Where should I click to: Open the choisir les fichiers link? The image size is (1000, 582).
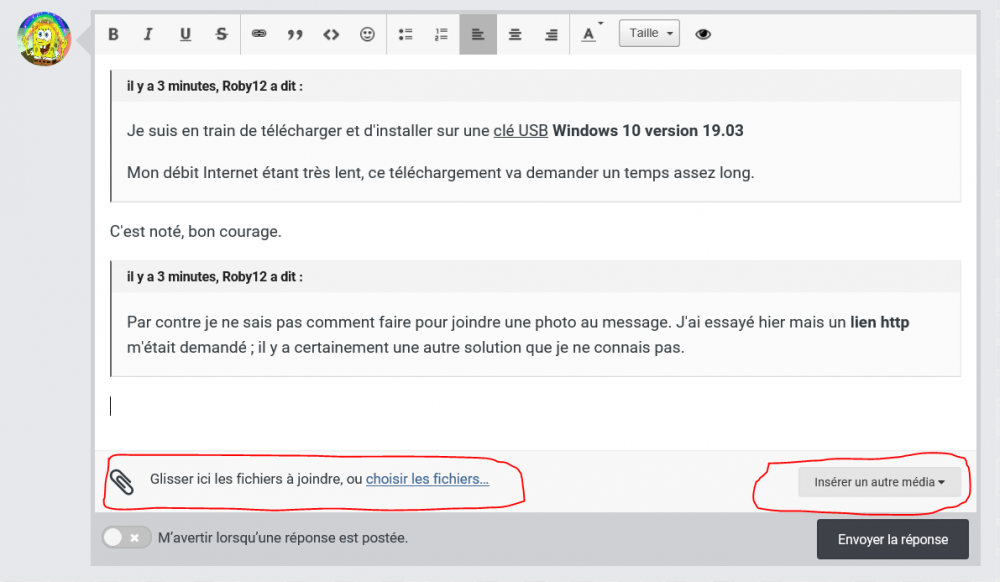coord(427,479)
